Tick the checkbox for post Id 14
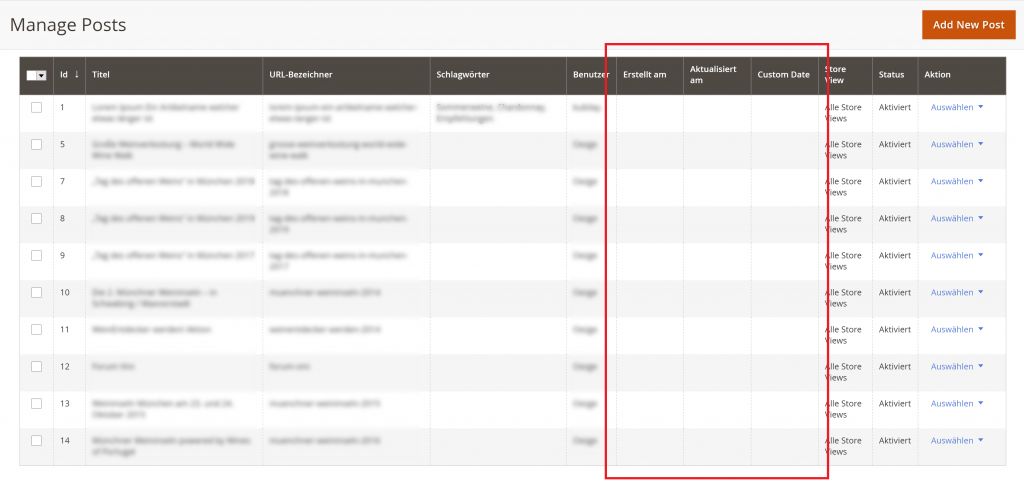The width and height of the screenshot is (1024, 501). click(37, 440)
